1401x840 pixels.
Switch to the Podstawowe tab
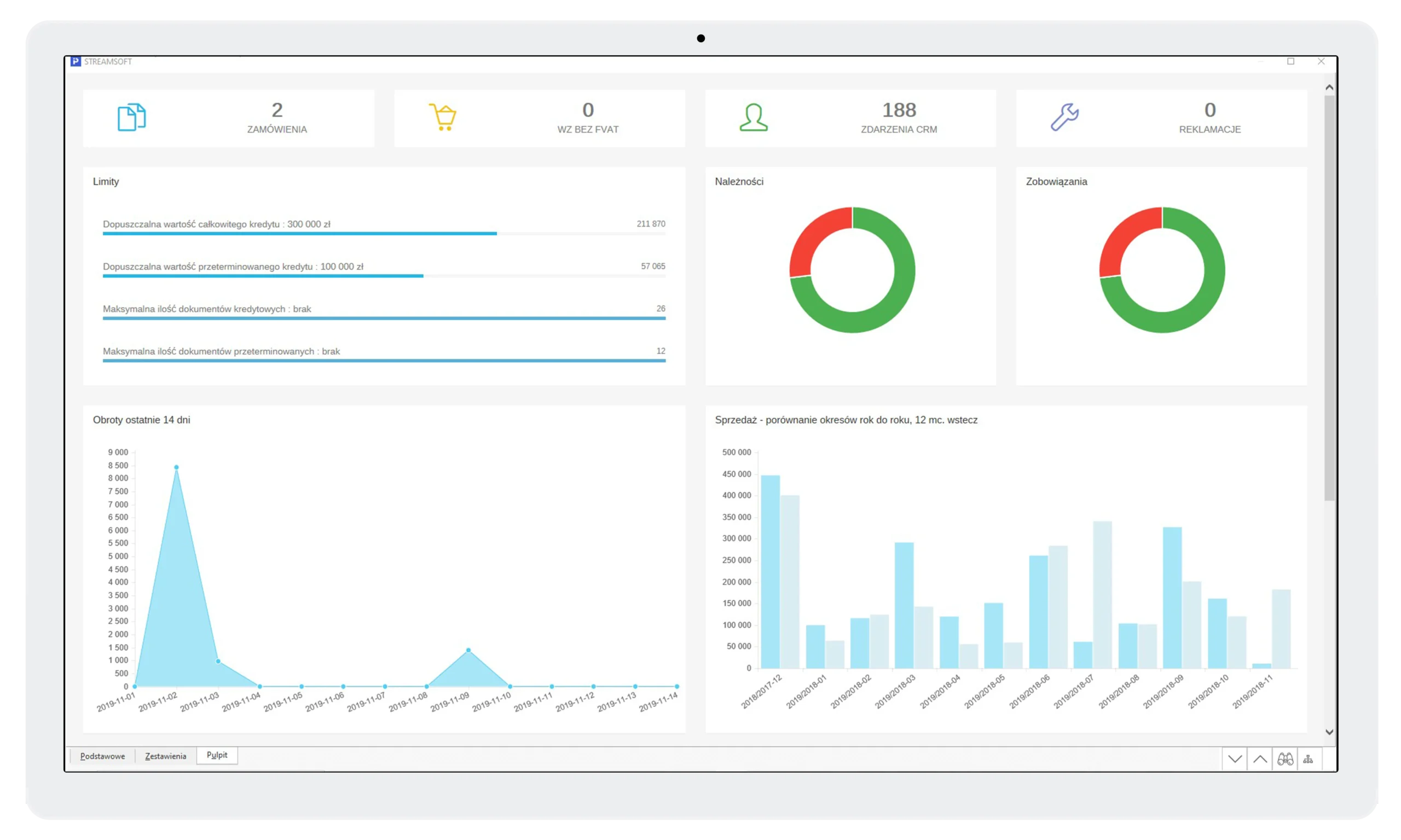[102, 756]
